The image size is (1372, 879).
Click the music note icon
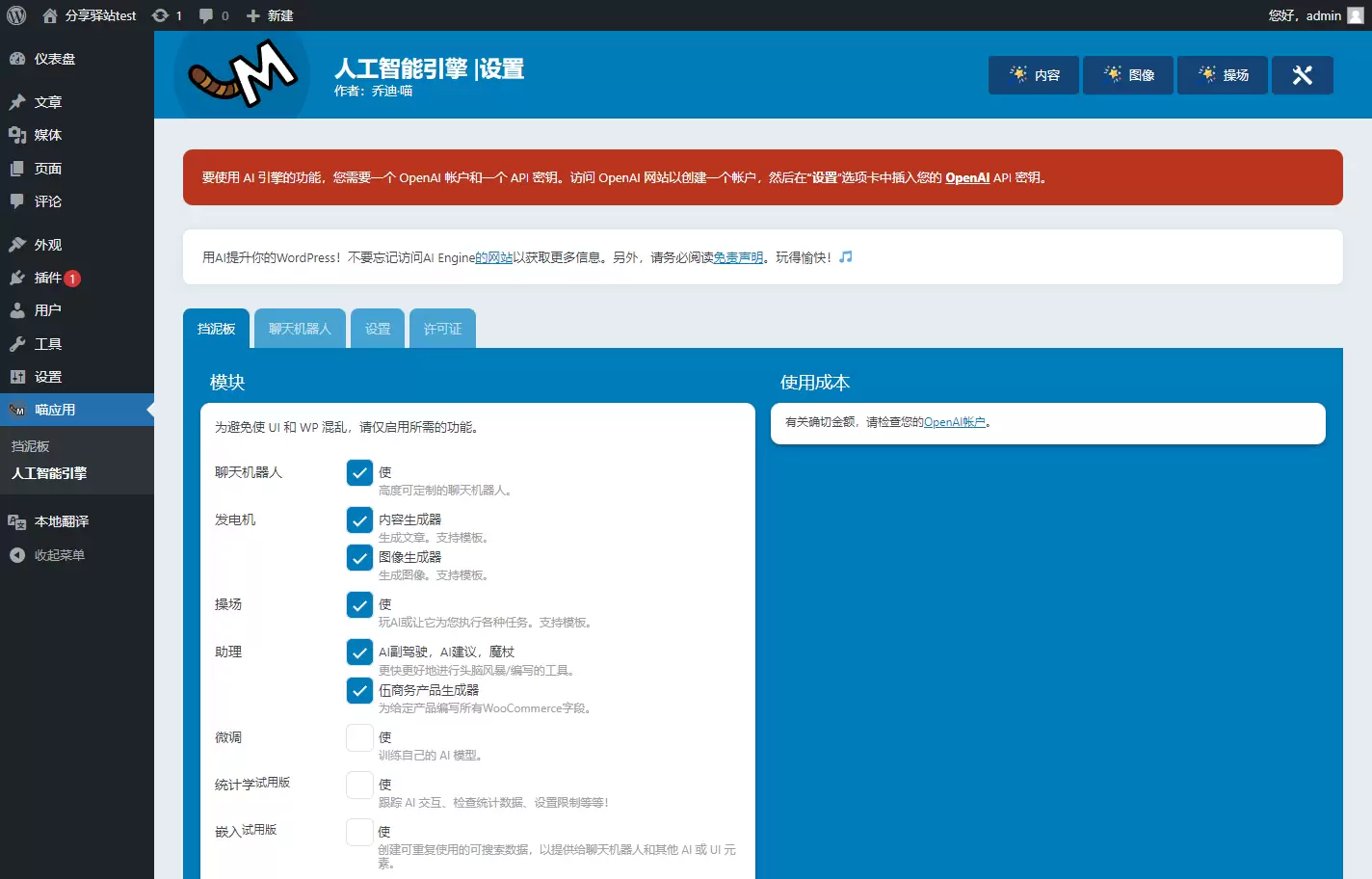(x=846, y=257)
